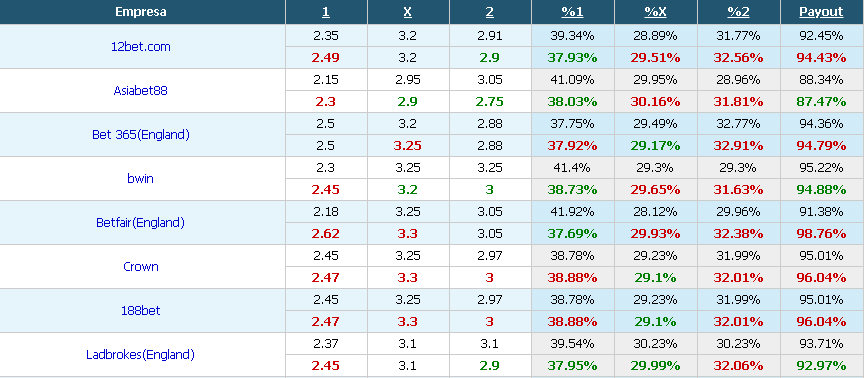Open the 12bet.com bookmaker link
864x378 pixels.
(x=141, y=47)
